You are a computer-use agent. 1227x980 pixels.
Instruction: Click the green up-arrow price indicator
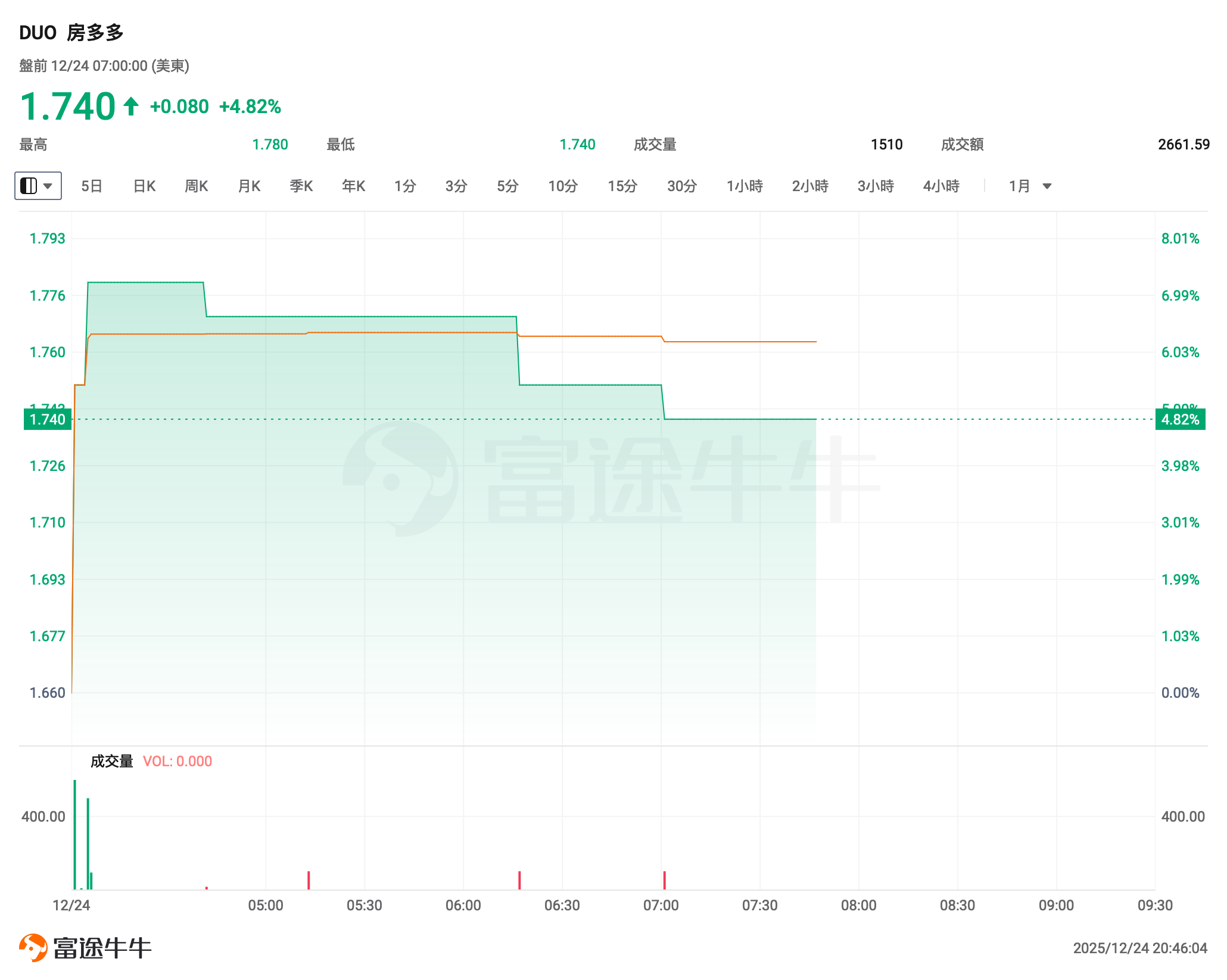pyautogui.click(x=131, y=107)
